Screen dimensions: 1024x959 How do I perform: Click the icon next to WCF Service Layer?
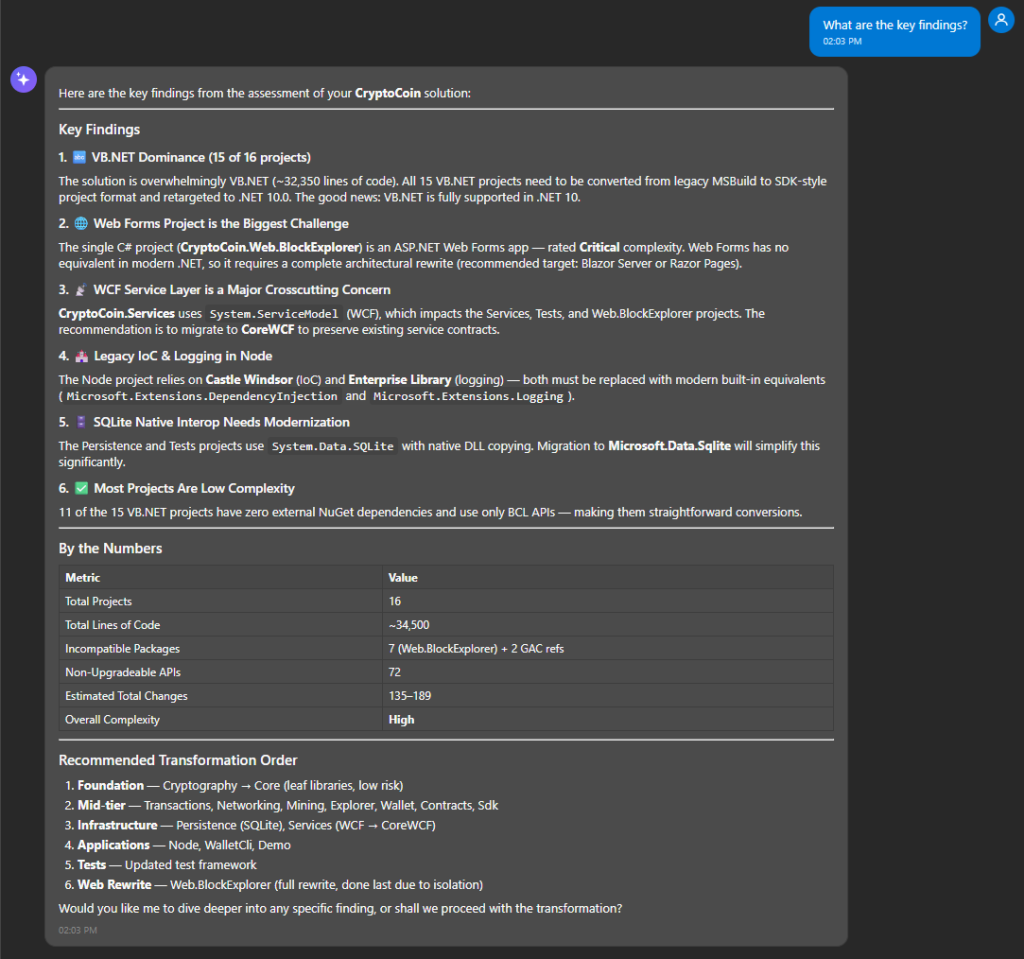pyautogui.click(x=81, y=289)
